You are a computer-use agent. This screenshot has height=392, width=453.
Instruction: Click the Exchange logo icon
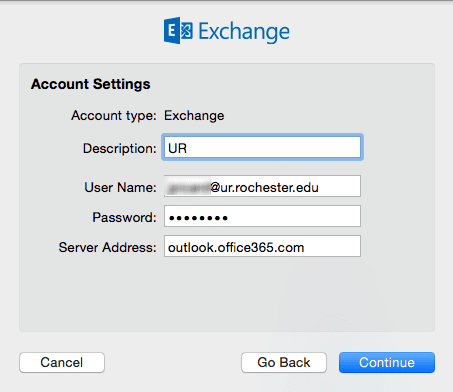coord(178,31)
